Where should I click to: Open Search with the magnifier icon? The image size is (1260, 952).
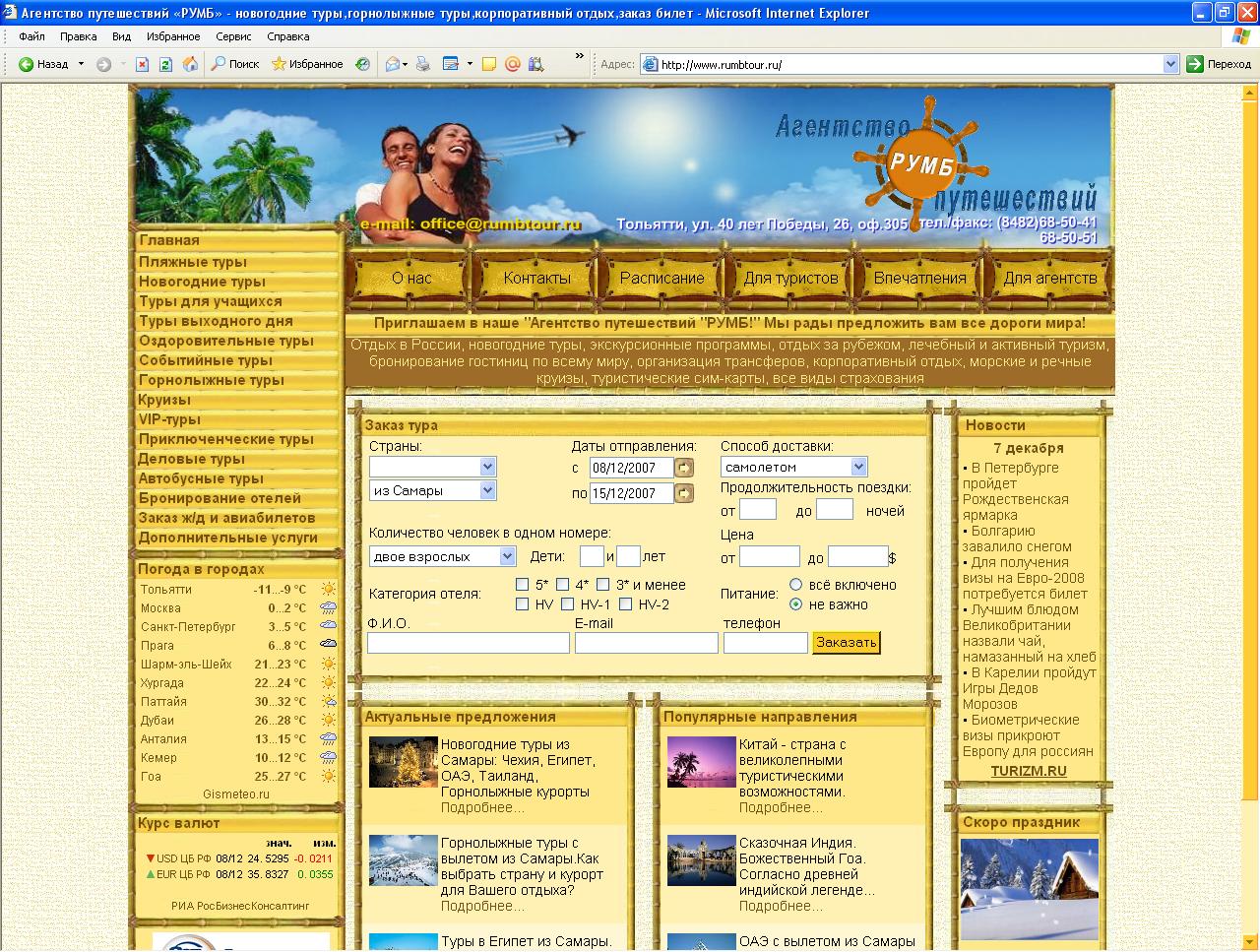click(219, 64)
